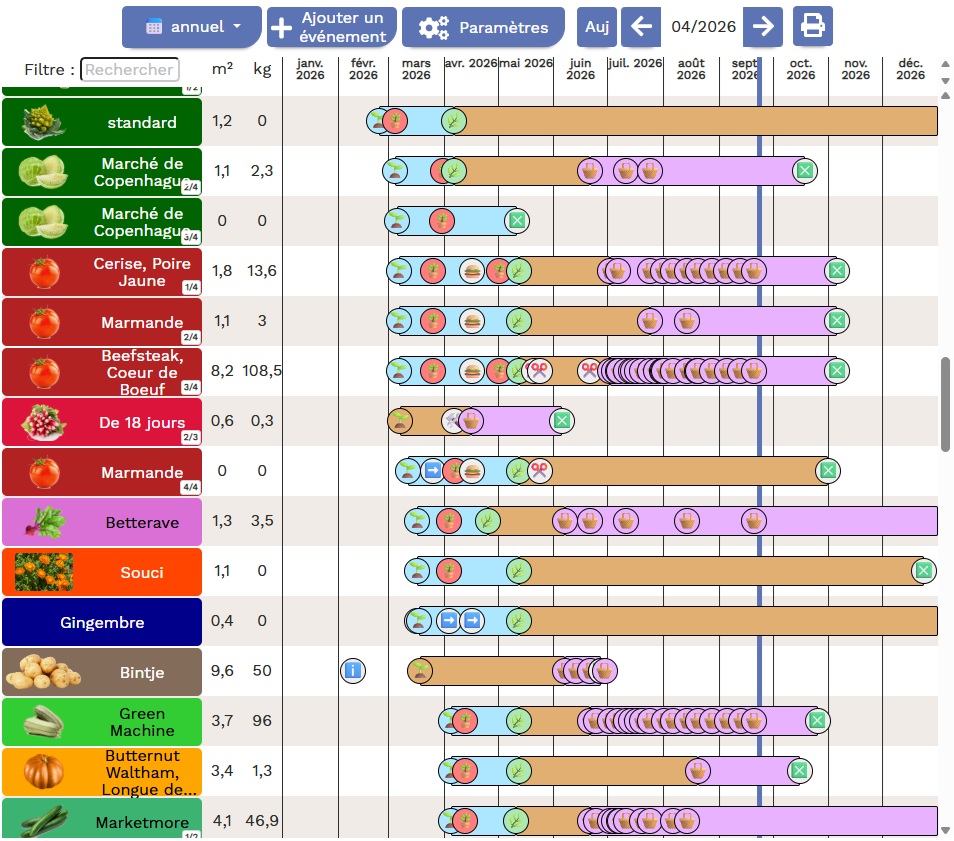954x841 pixels.
Task: Select Butternut Waltham crop label
Action: [x=102, y=772]
